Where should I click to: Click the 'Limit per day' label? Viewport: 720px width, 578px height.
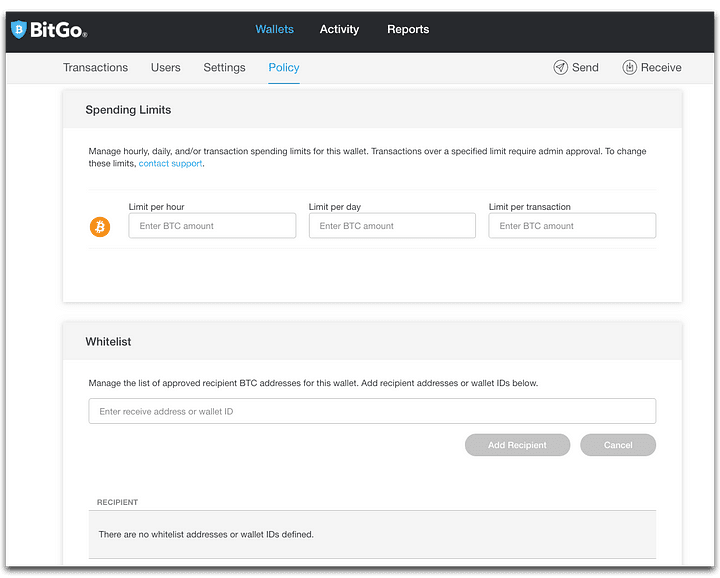[x=335, y=207]
